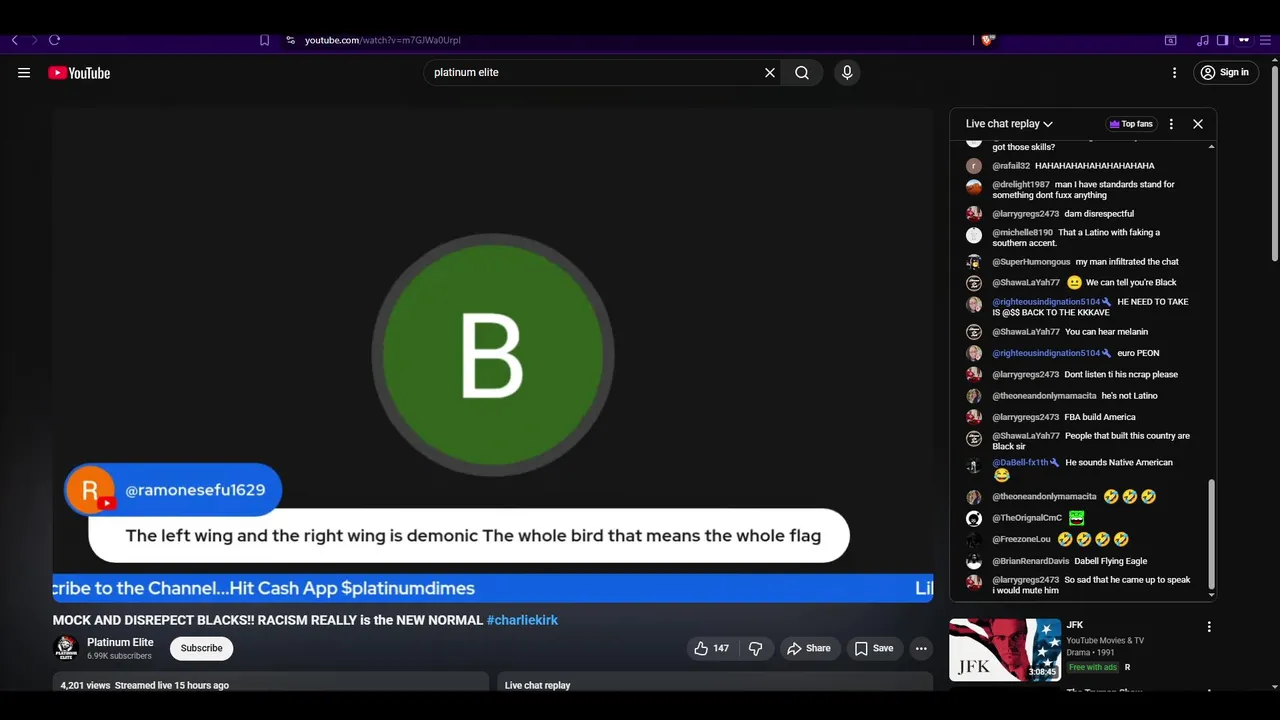Open the YouTube guide hamburger menu
Screen dimensions: 1280x720
click(24, 72)
